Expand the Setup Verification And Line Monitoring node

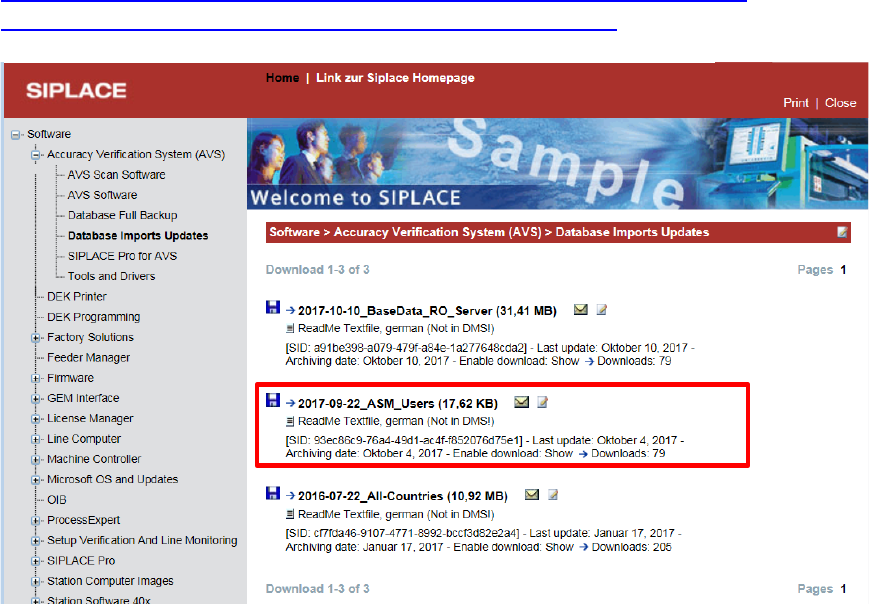click(36, 541)
